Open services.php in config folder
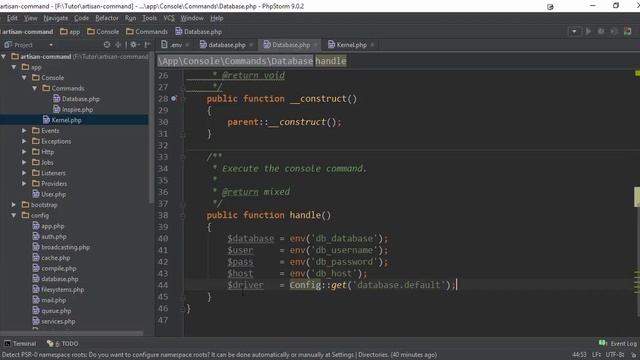This screenshot has height=360, width=640. pyautogui.click(x=54, y=322)
